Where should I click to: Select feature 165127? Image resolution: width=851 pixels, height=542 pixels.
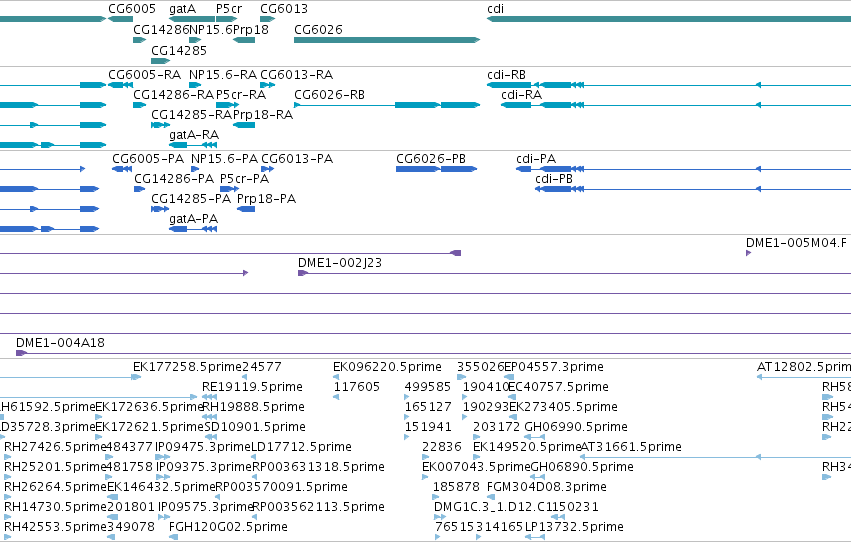(428, 407)
